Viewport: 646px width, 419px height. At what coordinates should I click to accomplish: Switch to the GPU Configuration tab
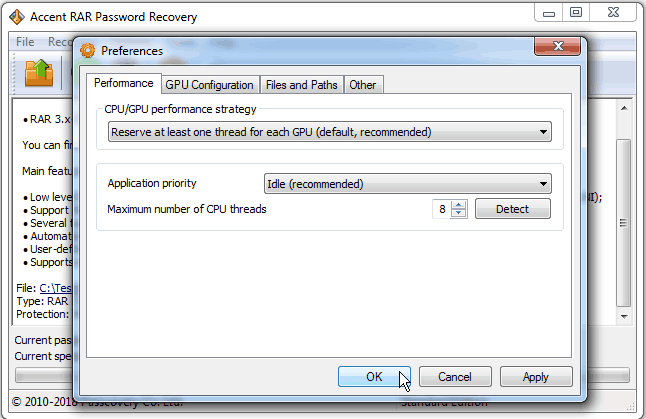209,85
